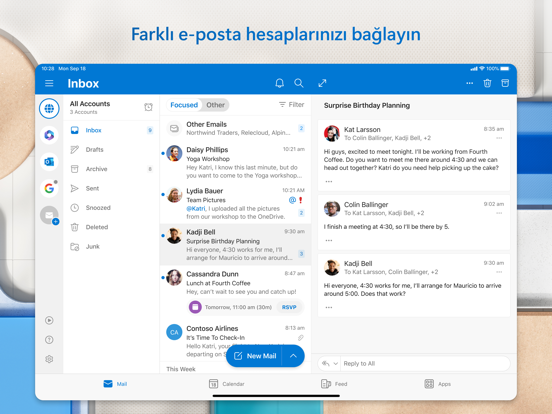This screenshot has height=414, width=552.
Task: Open the Sent folder
Action: coord(111,188)
